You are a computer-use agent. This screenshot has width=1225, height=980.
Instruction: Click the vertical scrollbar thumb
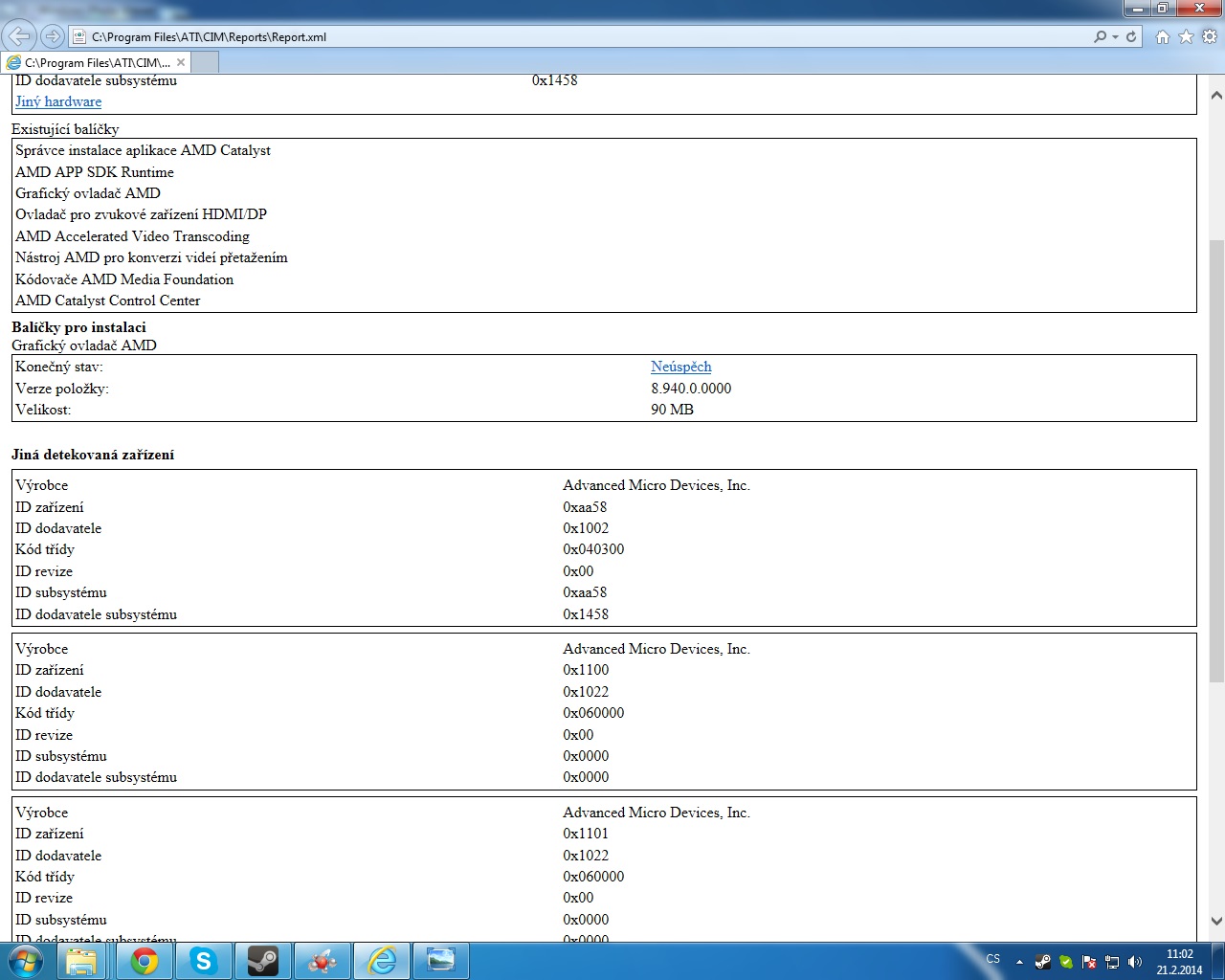click(x=1216, y=459)
